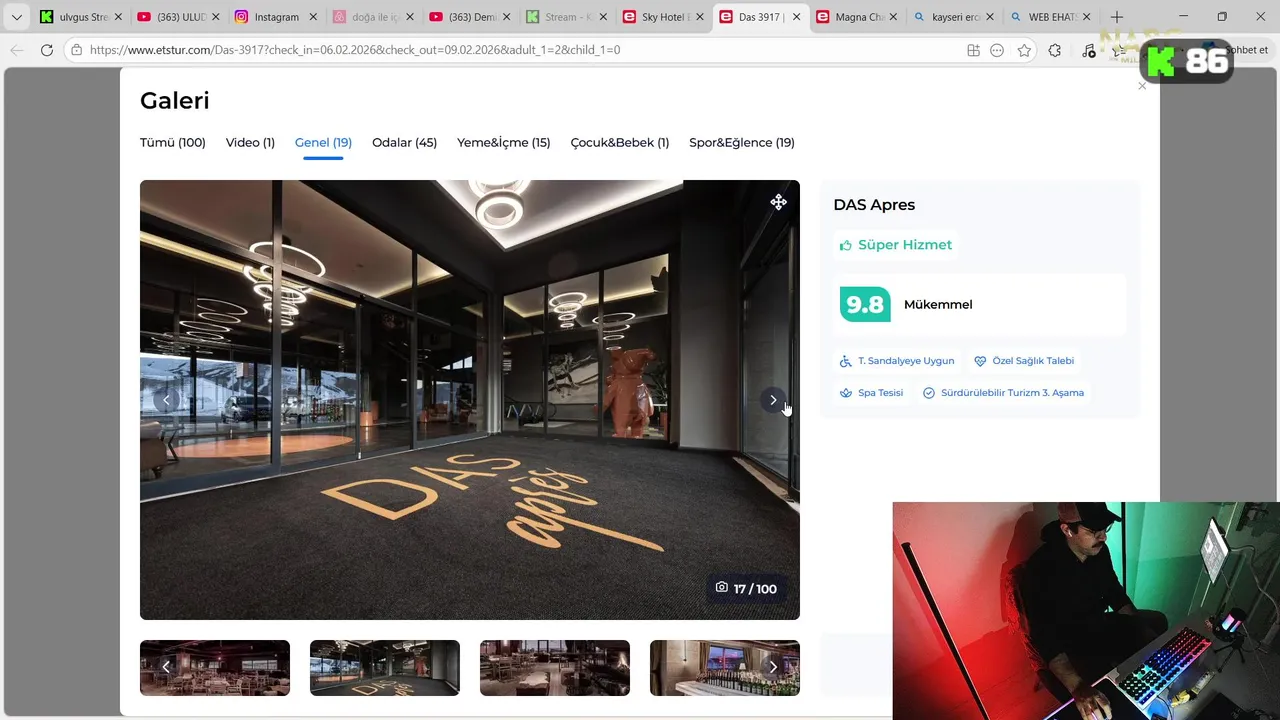Close the WEB EHAT tab
1280x720 pixels.
(1087, 17)
